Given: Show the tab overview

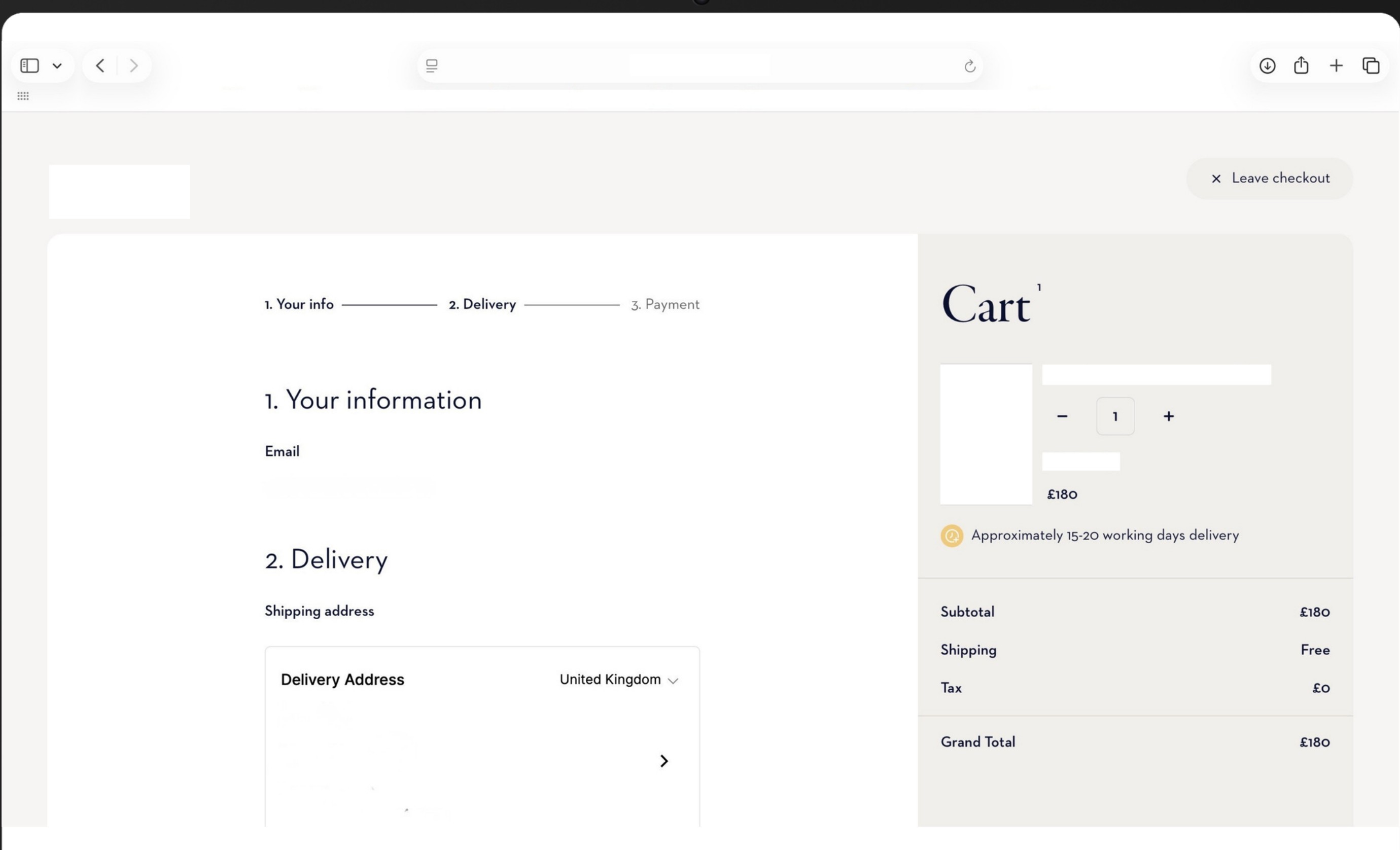Looking at the screenshot, I should click(1371, 66).
